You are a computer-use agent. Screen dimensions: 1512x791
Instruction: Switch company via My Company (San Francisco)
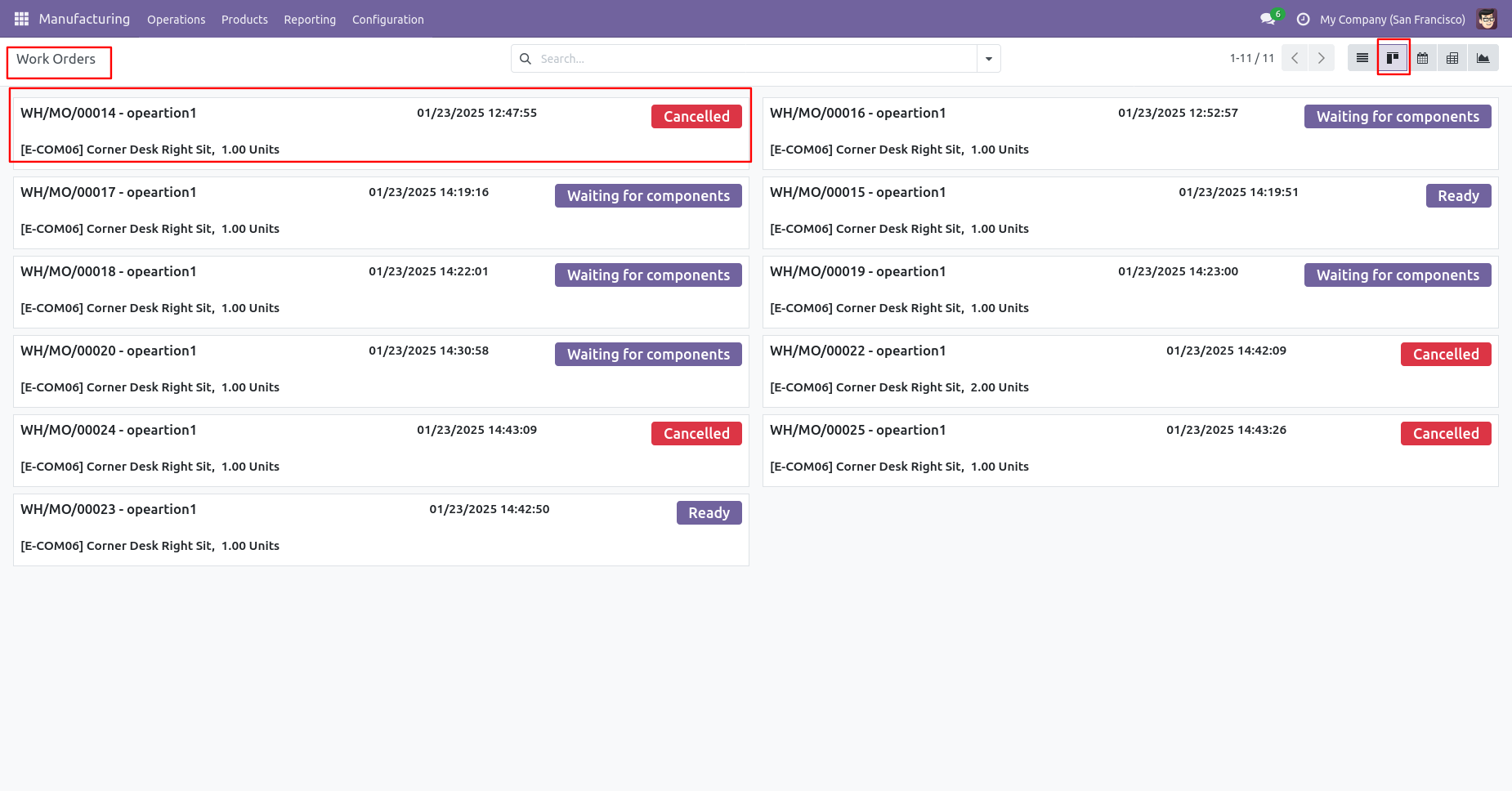point(1392,20)
